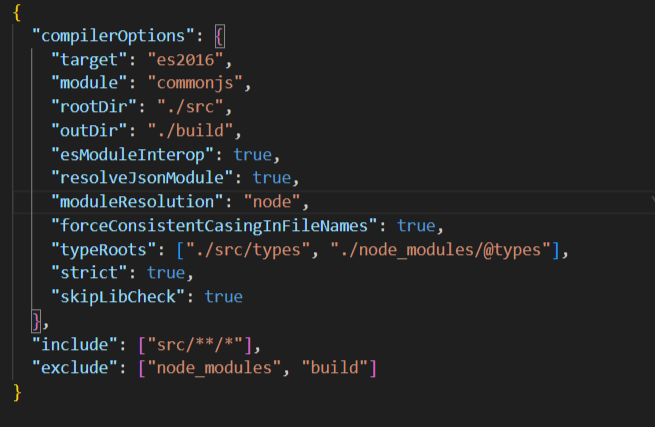Click the "typeRoots" key

click(104, 250)
